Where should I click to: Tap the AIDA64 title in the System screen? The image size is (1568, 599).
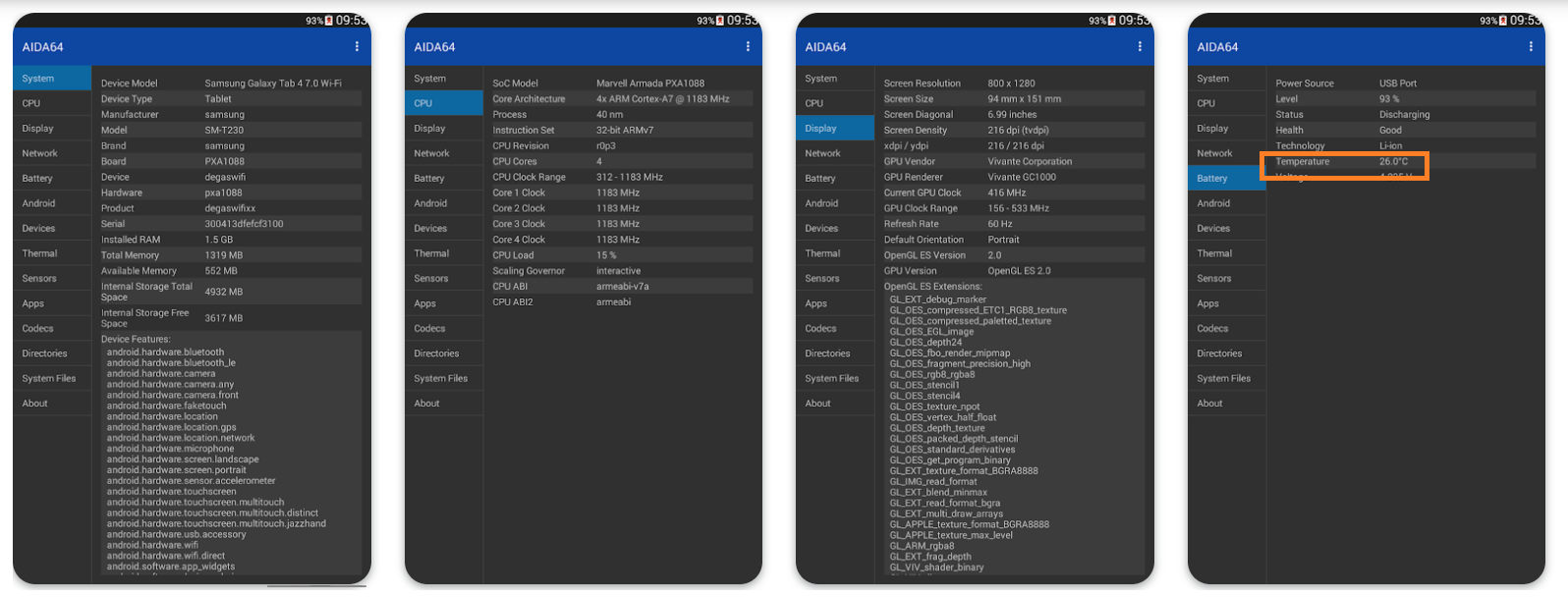click(42, 47)
